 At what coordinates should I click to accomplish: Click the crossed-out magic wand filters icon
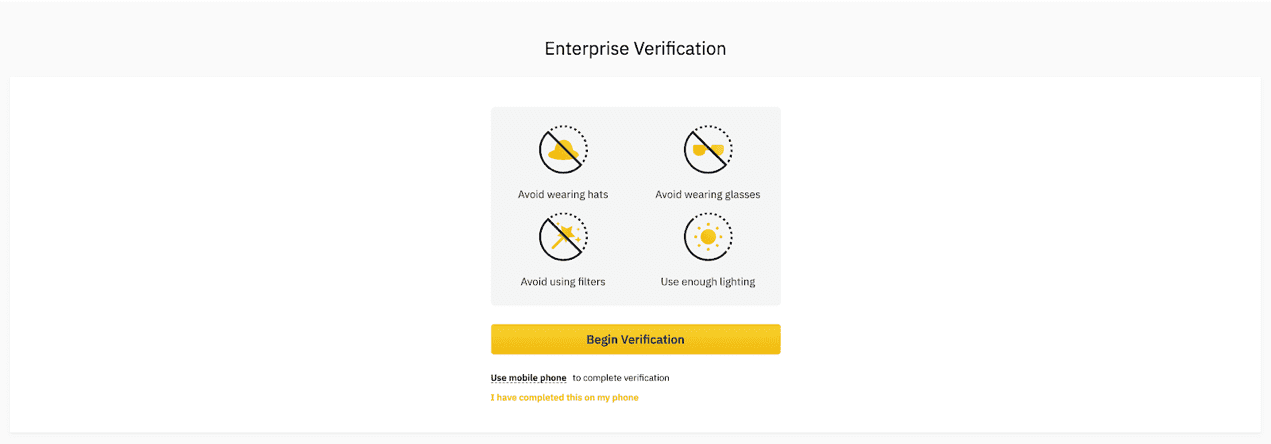click(x=563, y=238)
